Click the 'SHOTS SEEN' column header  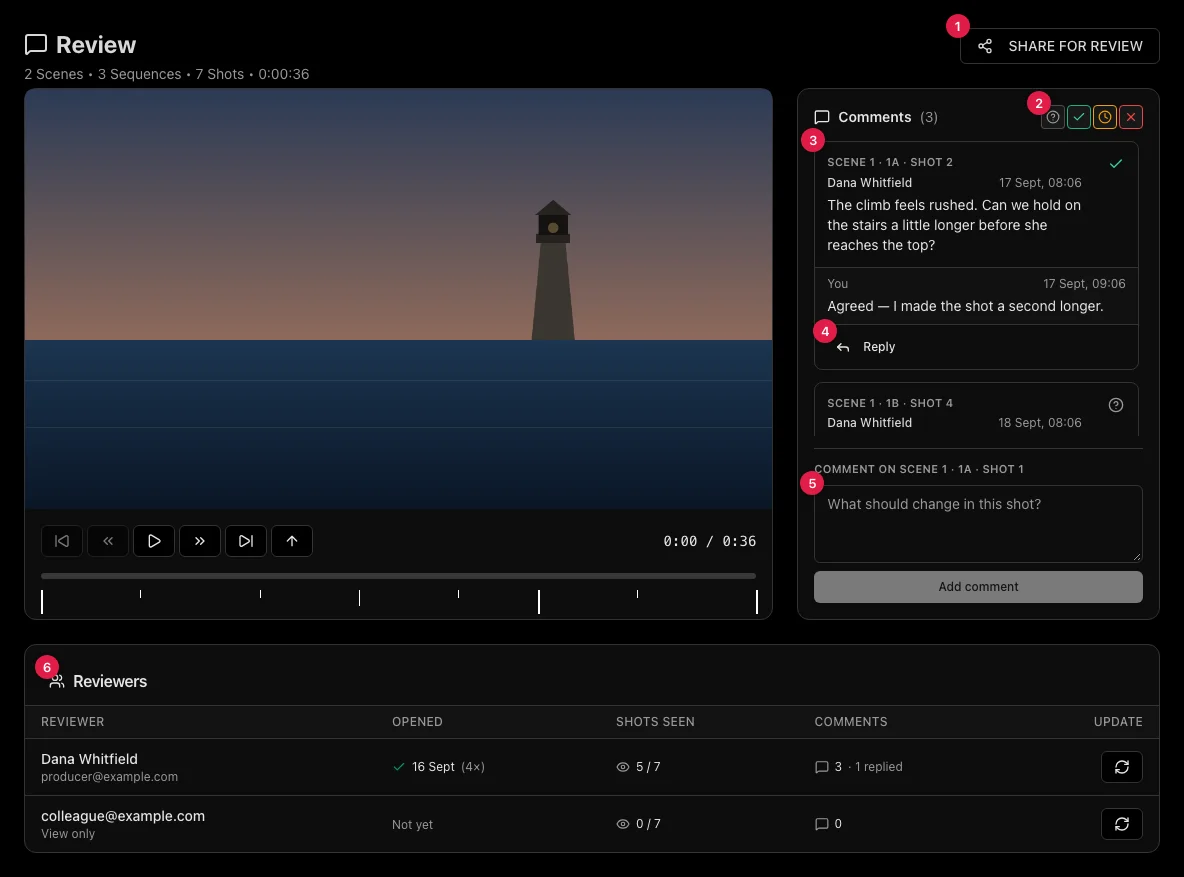pyautogui.click(x=655, y=721)
